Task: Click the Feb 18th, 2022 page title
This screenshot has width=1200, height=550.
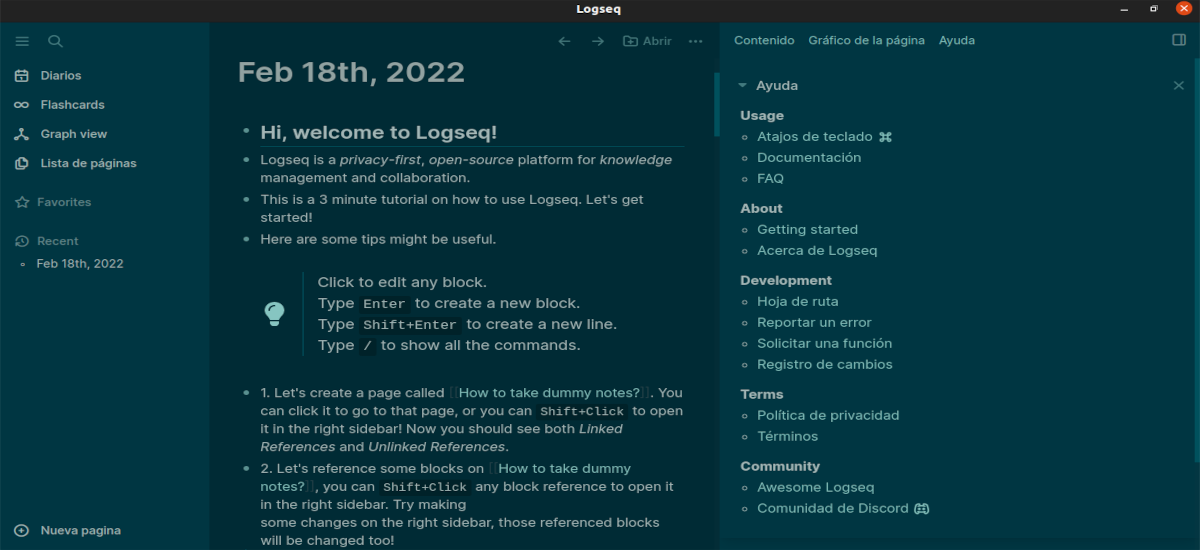Action: click(351, 73)
